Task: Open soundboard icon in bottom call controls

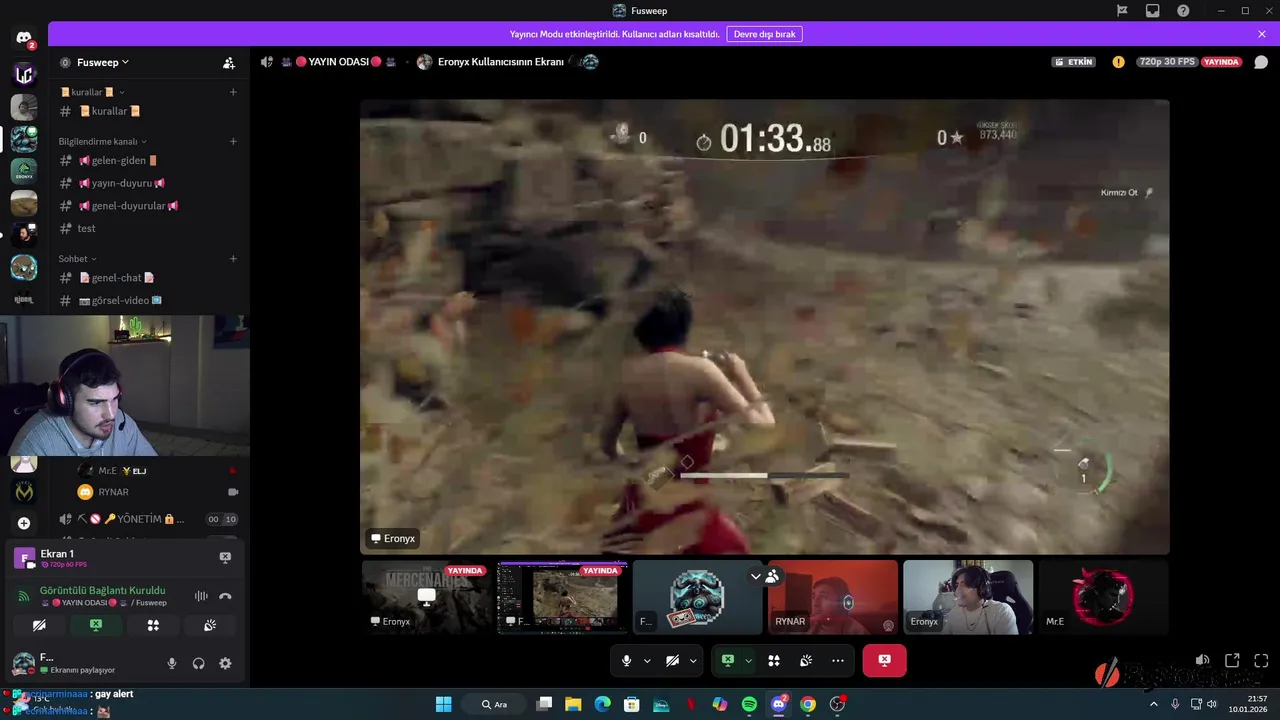Action: coord(806,661)
